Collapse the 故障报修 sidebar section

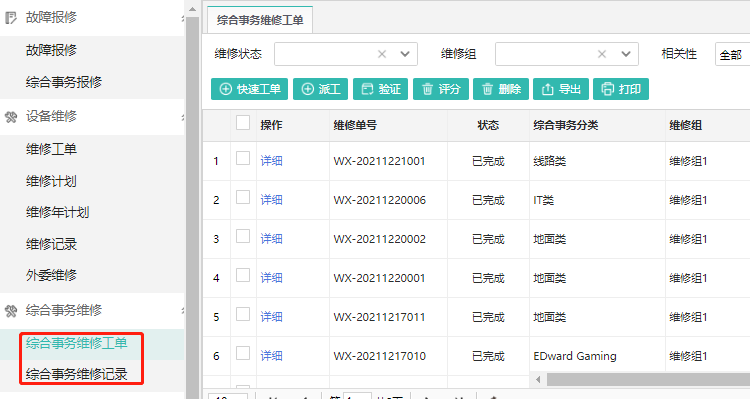coord(183,18)
